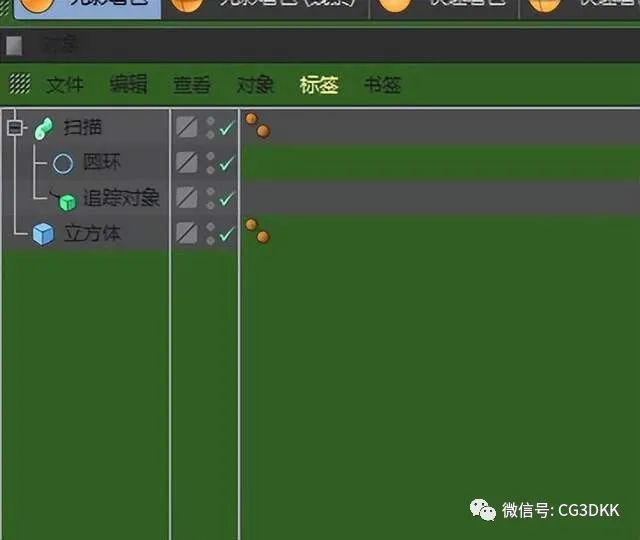The height and width of the screenshot is (540, 640).
Task: Toggle editor visibility dot for 立方体
Action: tap(211, 227)
